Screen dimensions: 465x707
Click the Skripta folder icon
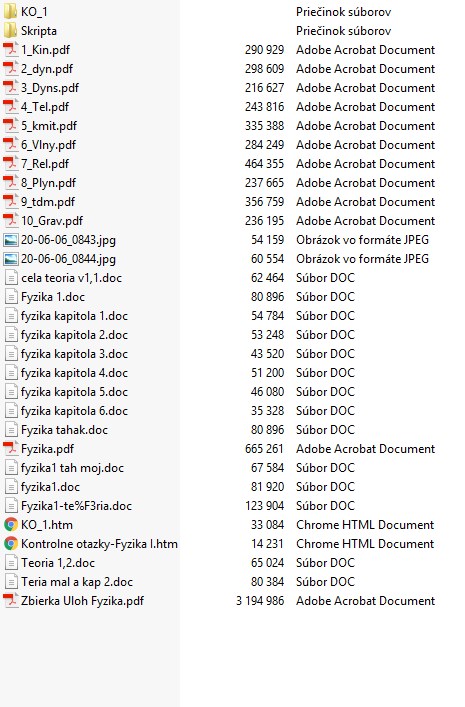[x=10, y=31]
